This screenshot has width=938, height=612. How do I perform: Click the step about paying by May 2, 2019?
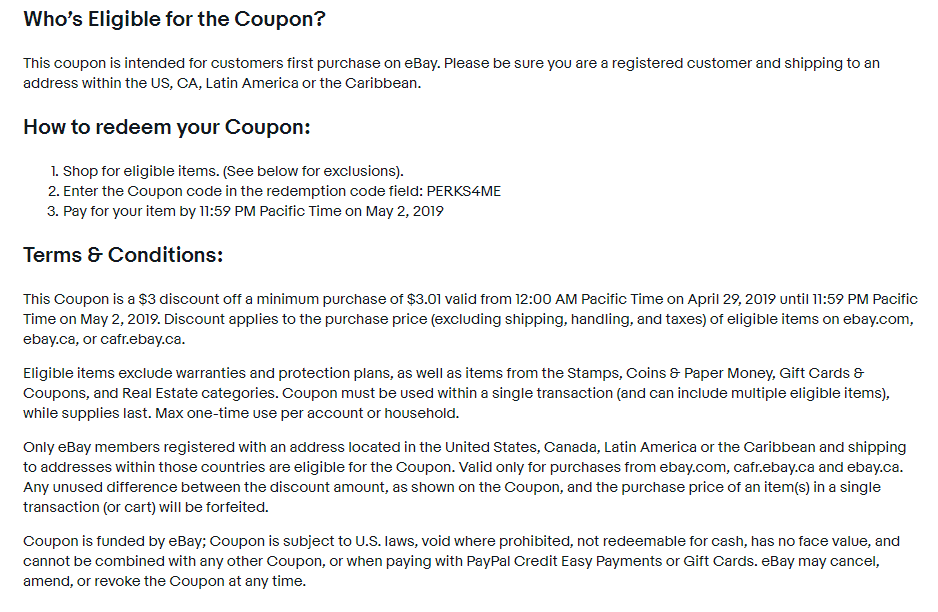[253, 211]
